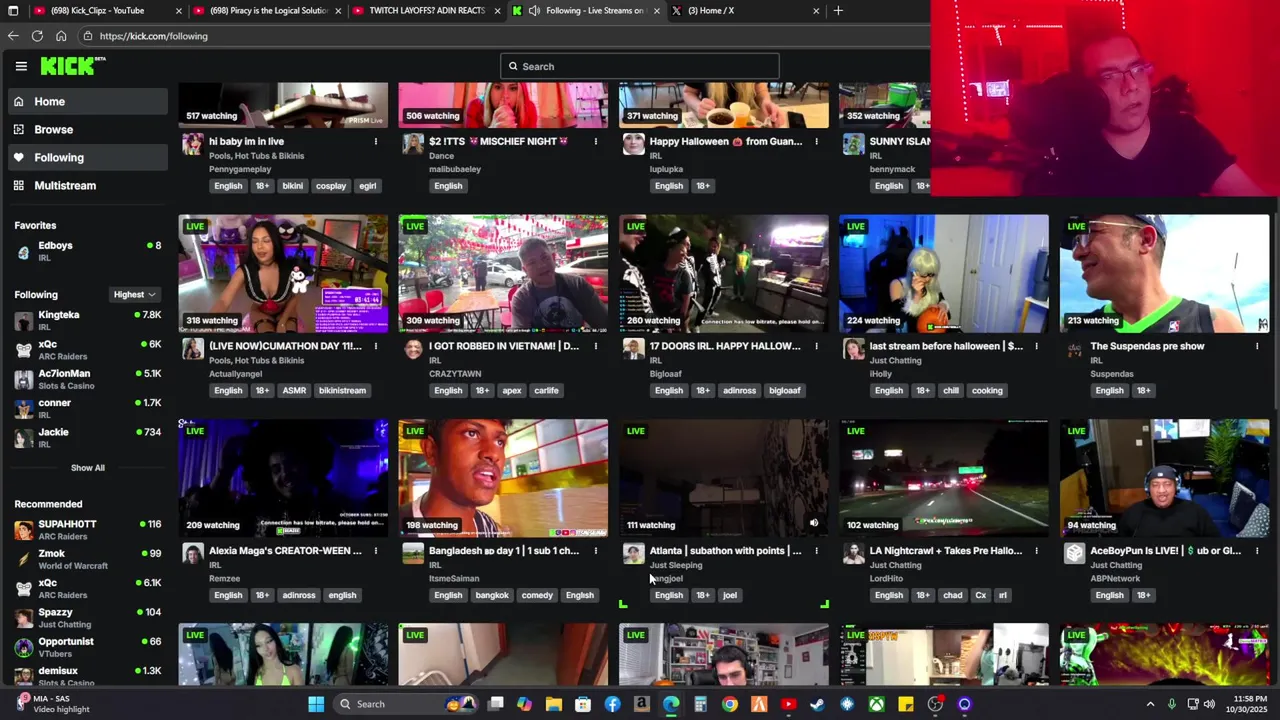Image resolution: width=1280 pixels, height=720 pixels.
Task: Open Opportunist recommended channel
Action: click(87, 647)
